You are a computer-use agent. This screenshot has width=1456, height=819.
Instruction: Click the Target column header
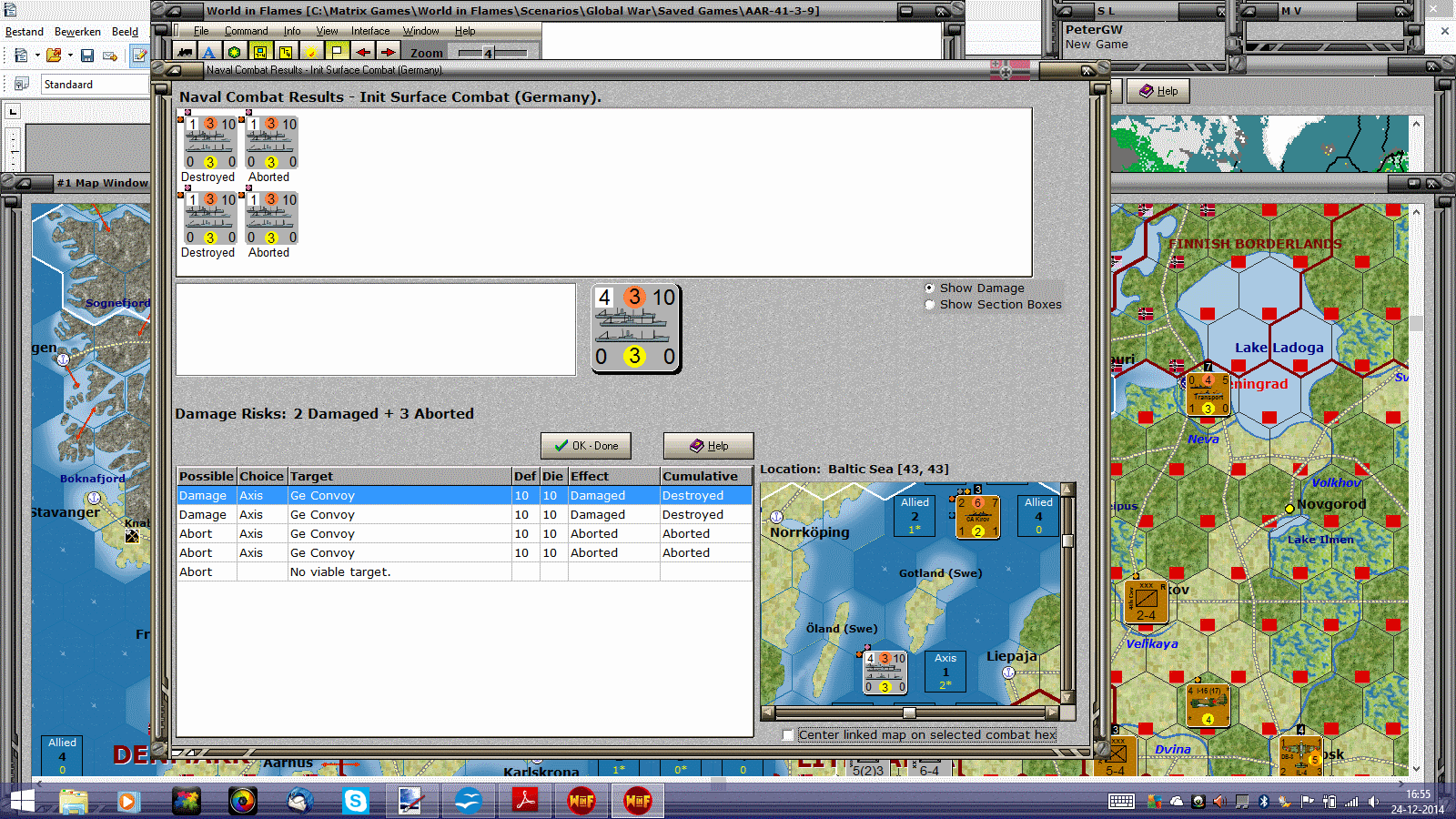point(399,476)
